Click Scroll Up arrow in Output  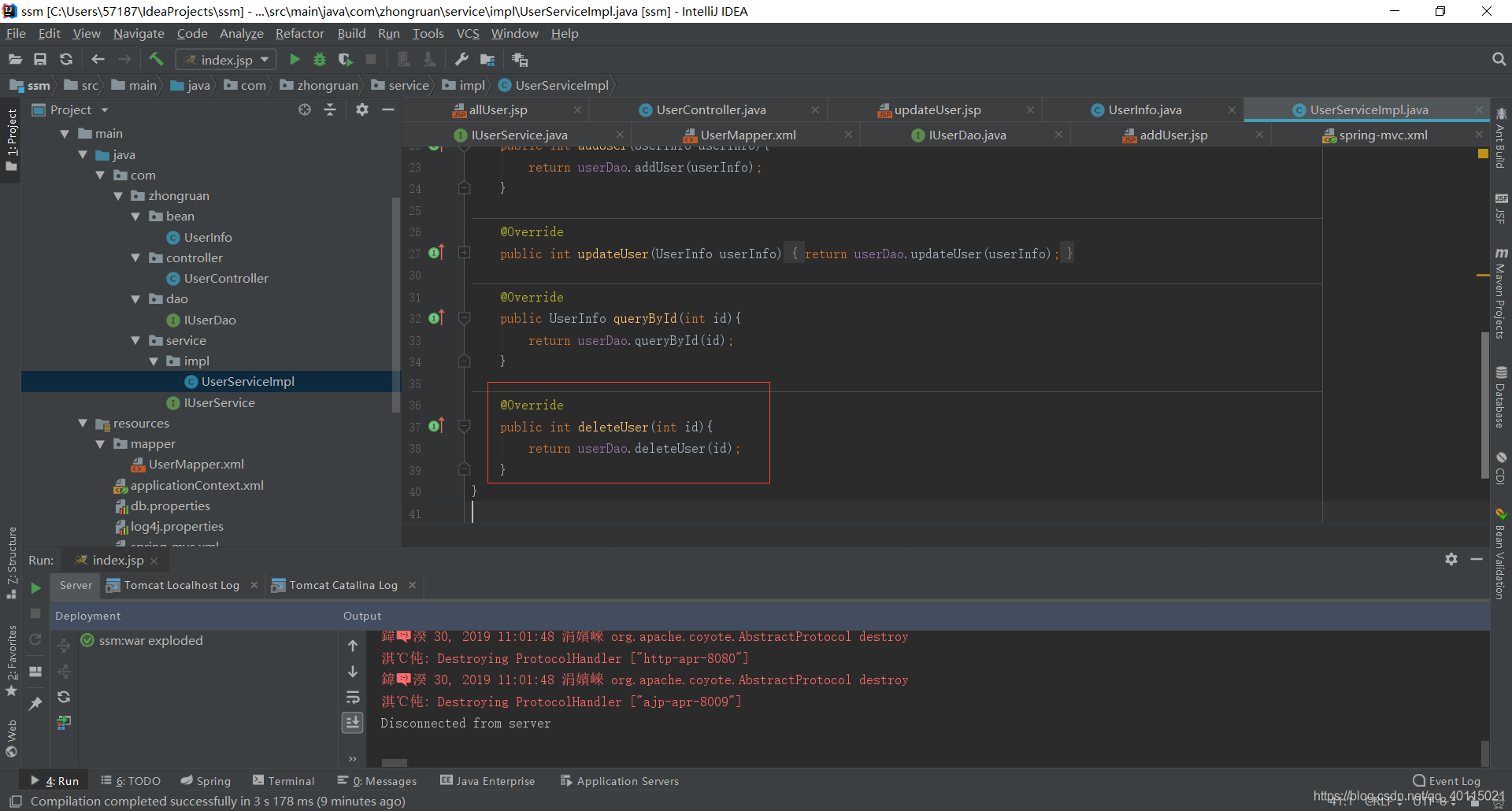pyautogui.click(x=353, y=646)
